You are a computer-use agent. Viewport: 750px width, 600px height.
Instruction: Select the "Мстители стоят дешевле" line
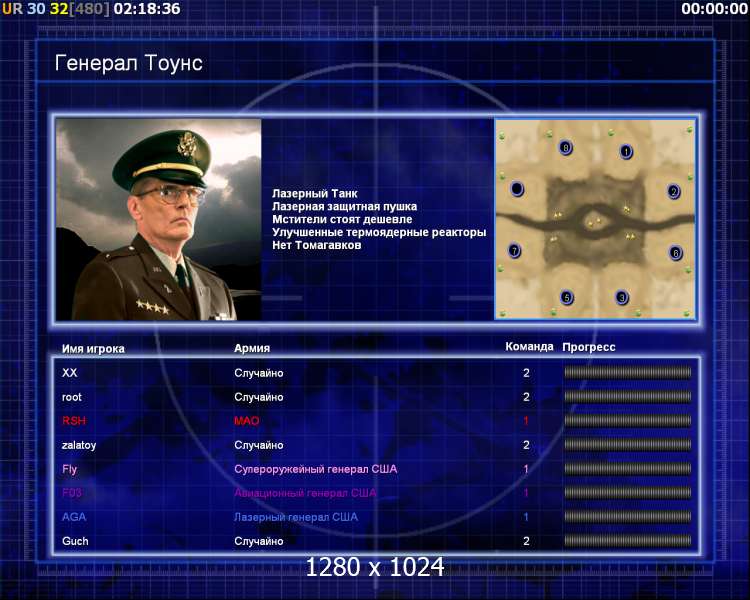point(342,219)
